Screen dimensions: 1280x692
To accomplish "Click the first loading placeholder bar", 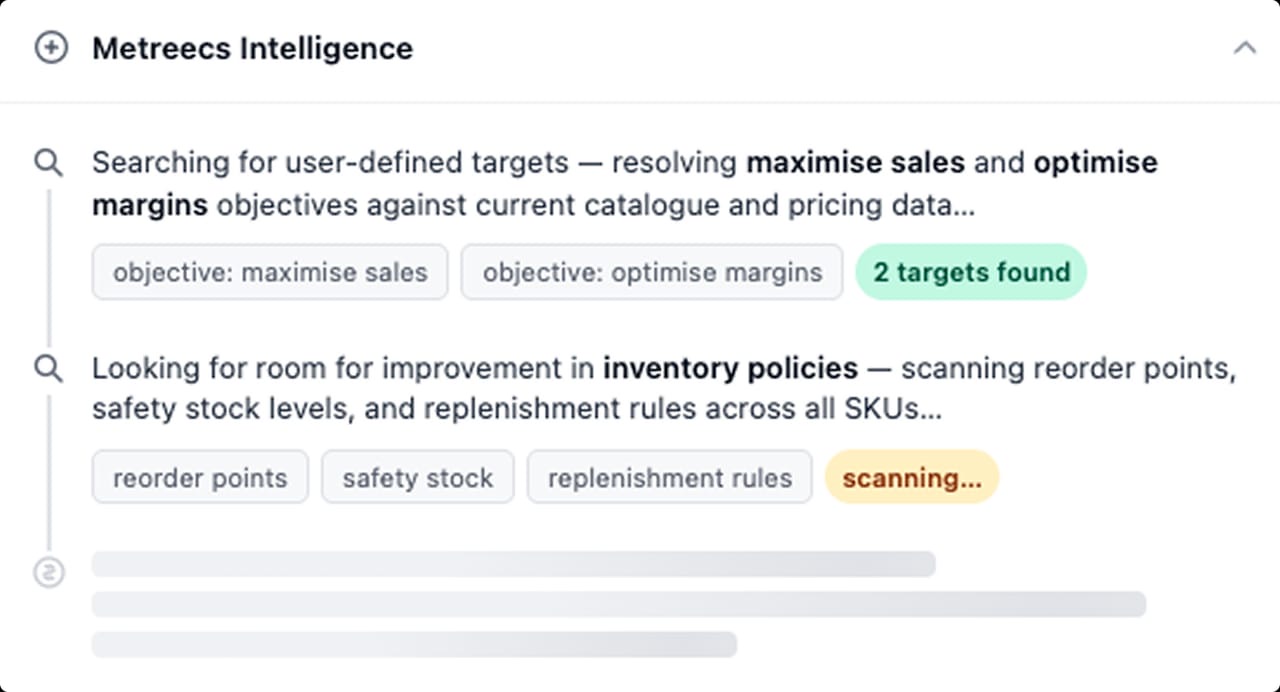I will point(514,564).
